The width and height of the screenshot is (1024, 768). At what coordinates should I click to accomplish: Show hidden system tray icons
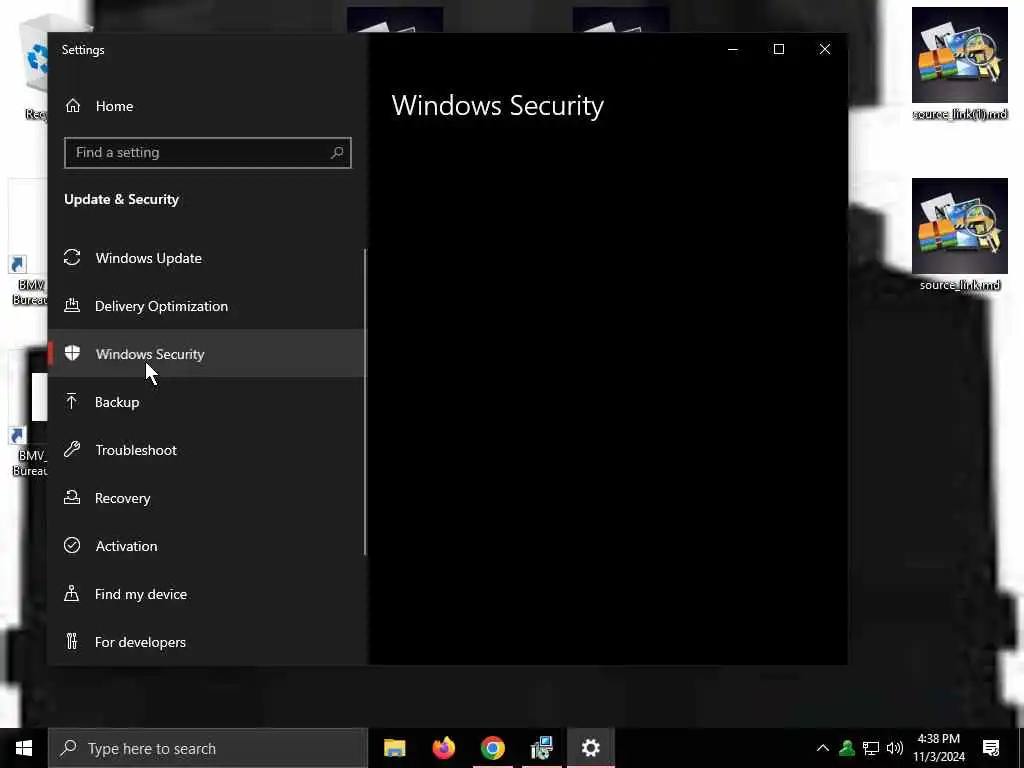(822, 748)
